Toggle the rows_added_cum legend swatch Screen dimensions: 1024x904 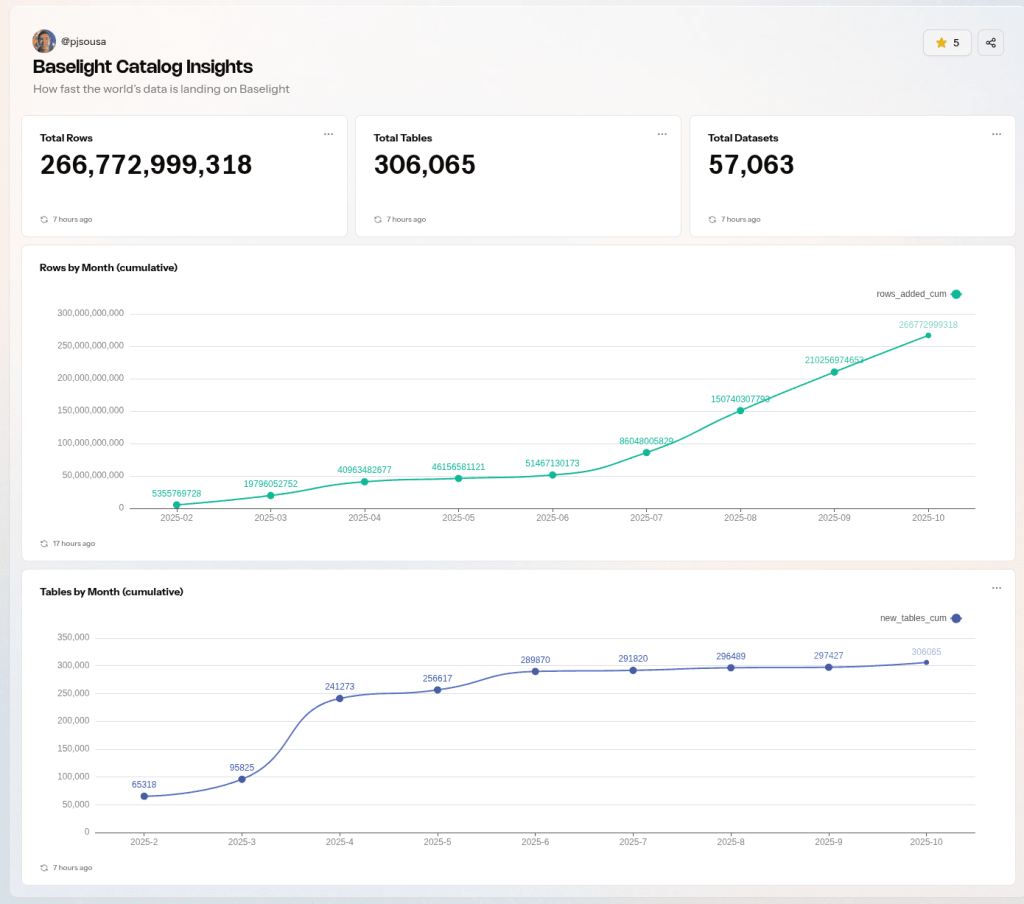(x=956, y=294)
